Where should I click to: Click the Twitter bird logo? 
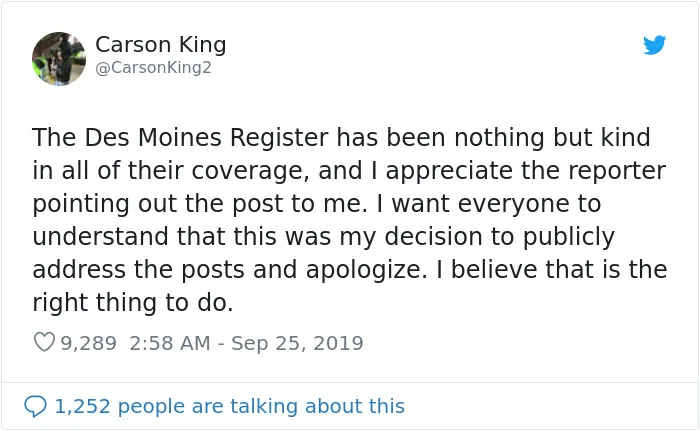click(654, 45)
